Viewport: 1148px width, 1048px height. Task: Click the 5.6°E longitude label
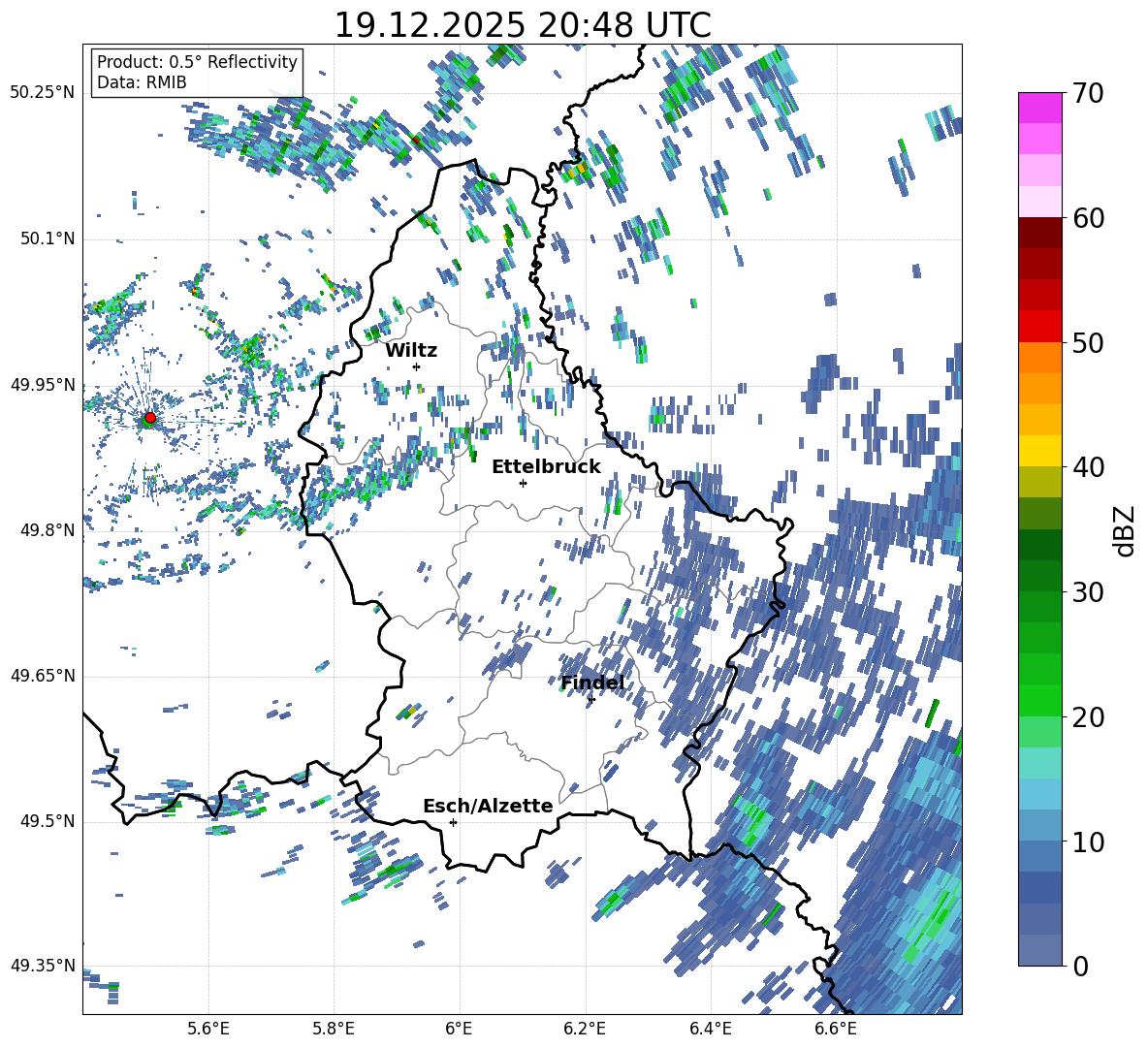tap(208, 1029)
